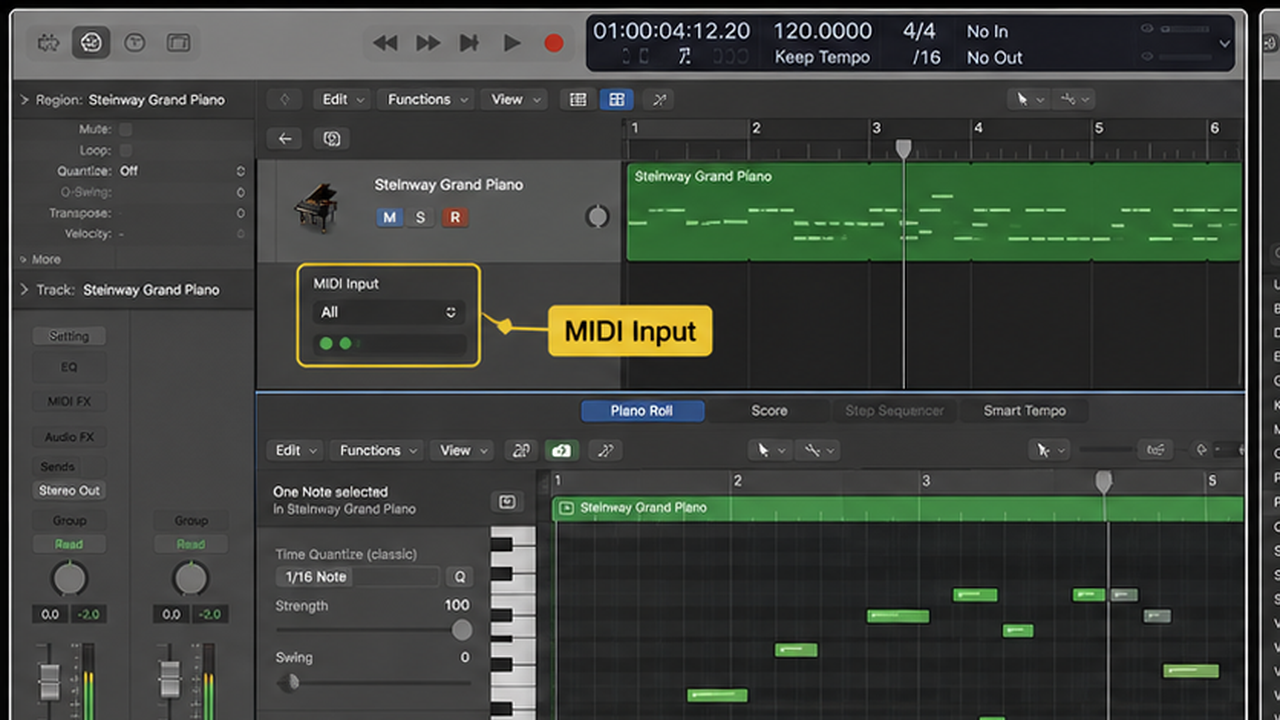Toggle the green MIDI In button in Piano Roll
The height and width of the screenshot is (720, 1280).
click(562, 451)
